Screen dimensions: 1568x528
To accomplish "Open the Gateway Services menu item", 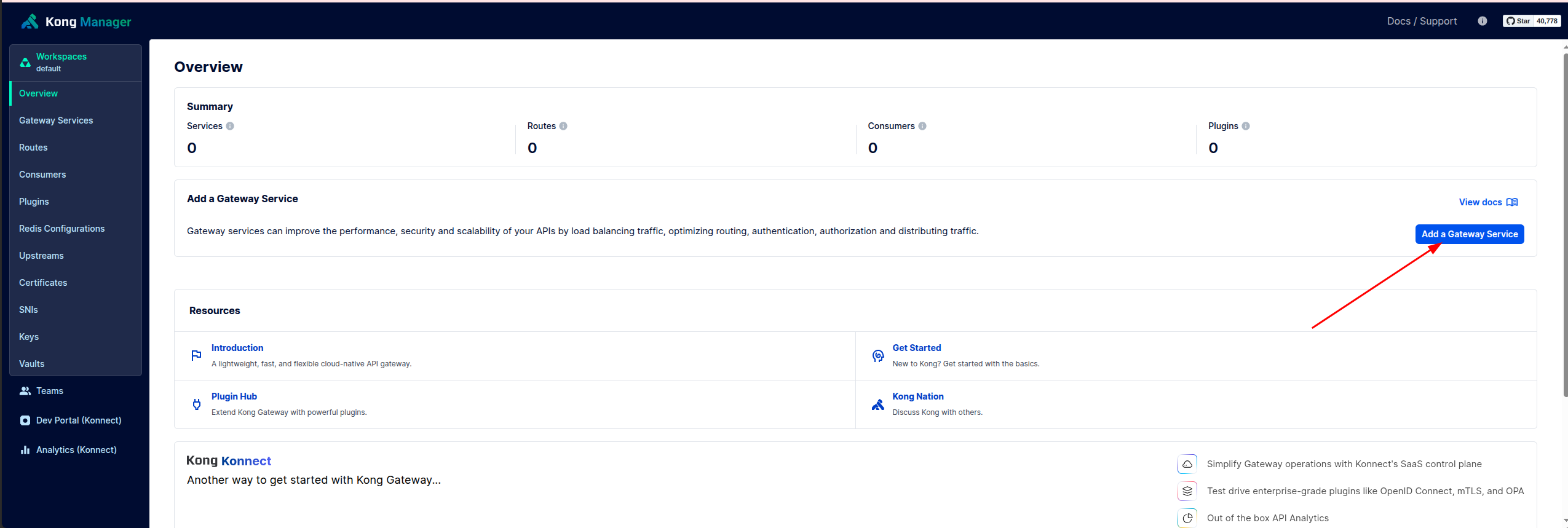I will [56, 120].
